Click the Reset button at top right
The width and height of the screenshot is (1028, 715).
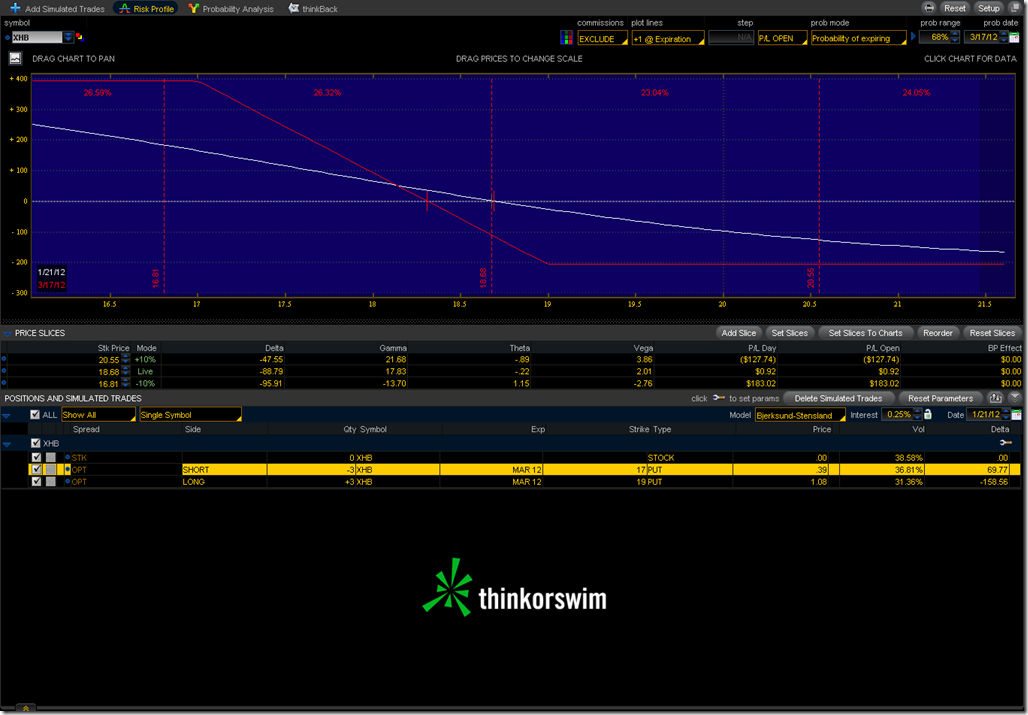point(954,8)
